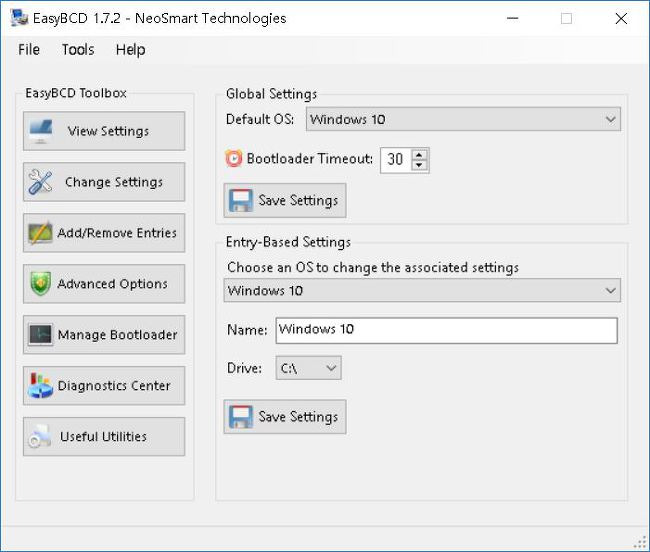This screenshot has height=552, width=650.
Task: Click the EasyBCD app icon in title bar
Action: pyautogui.click(x=19, y=18)
